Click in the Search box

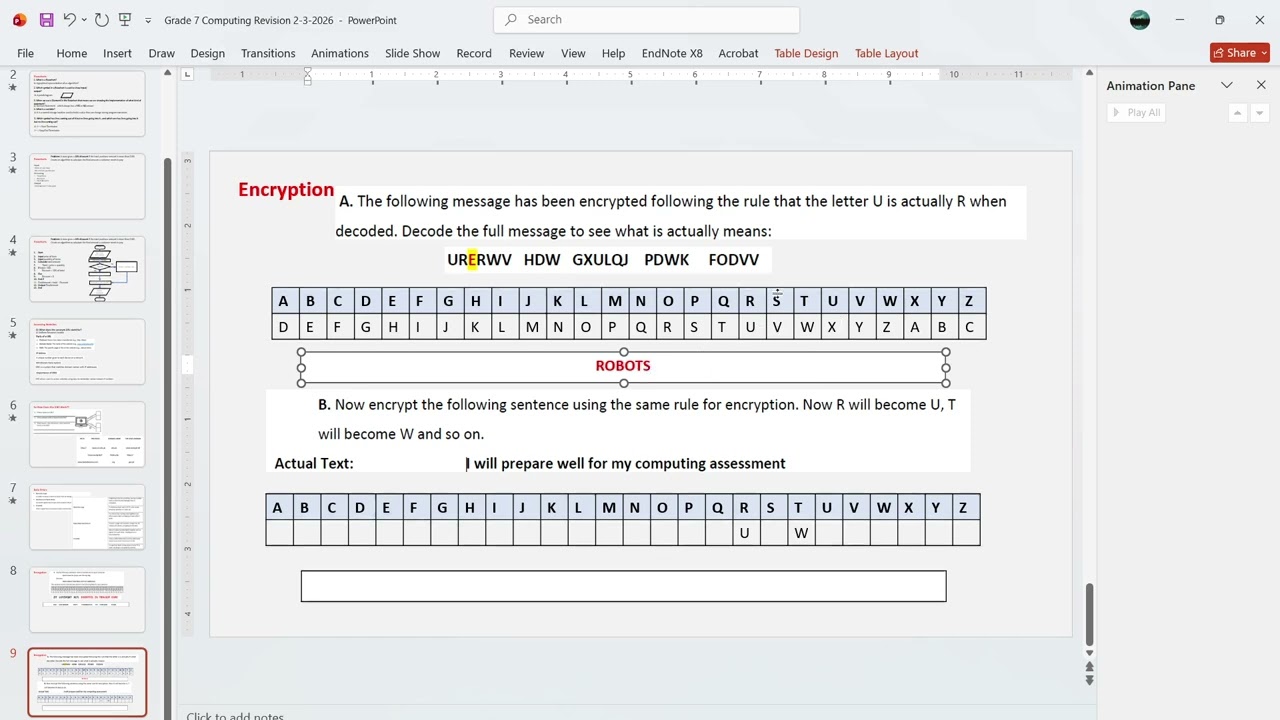click(x=646, y=20)
